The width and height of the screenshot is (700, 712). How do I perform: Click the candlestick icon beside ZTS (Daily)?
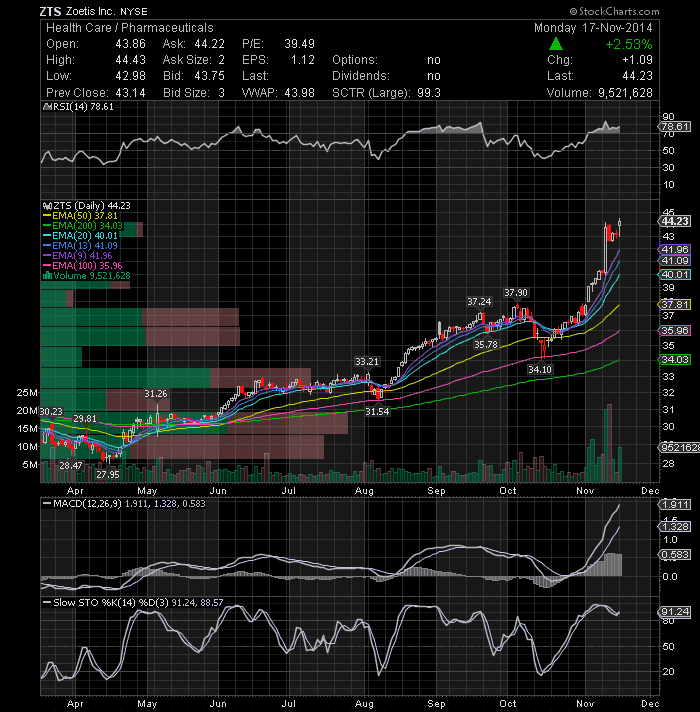point(47,206)
